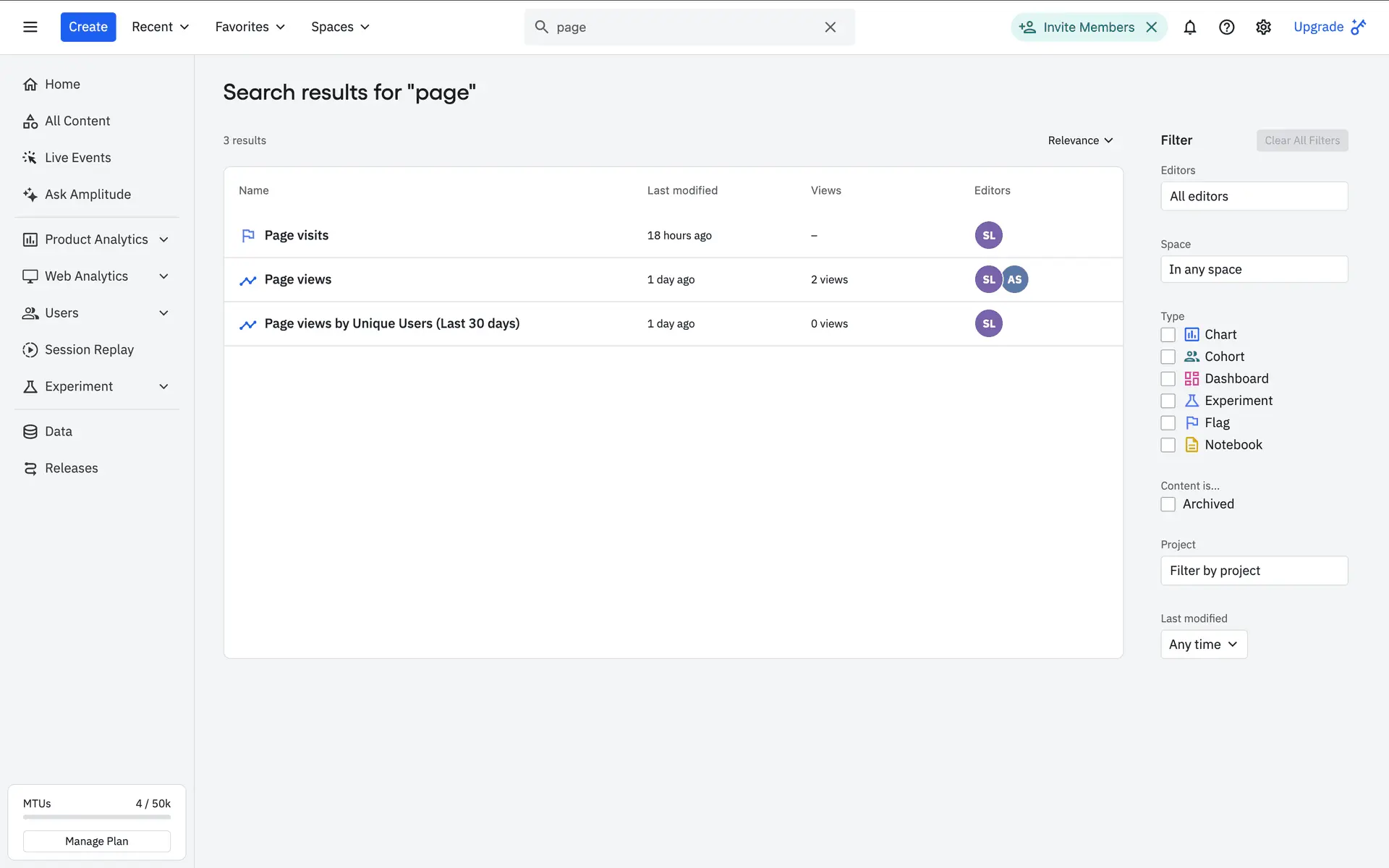Click the help question mark icon
This screenshot has height=868, width=1389.
[1226, 27]
